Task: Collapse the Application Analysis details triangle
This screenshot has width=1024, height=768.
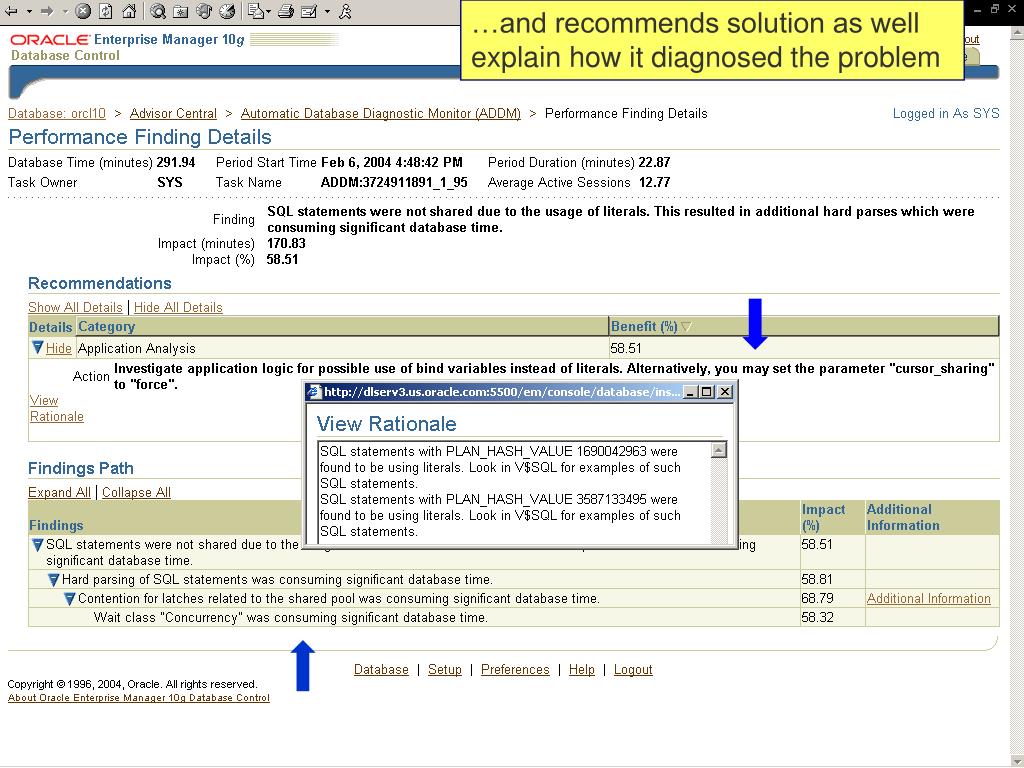Action: pos(37,347)
